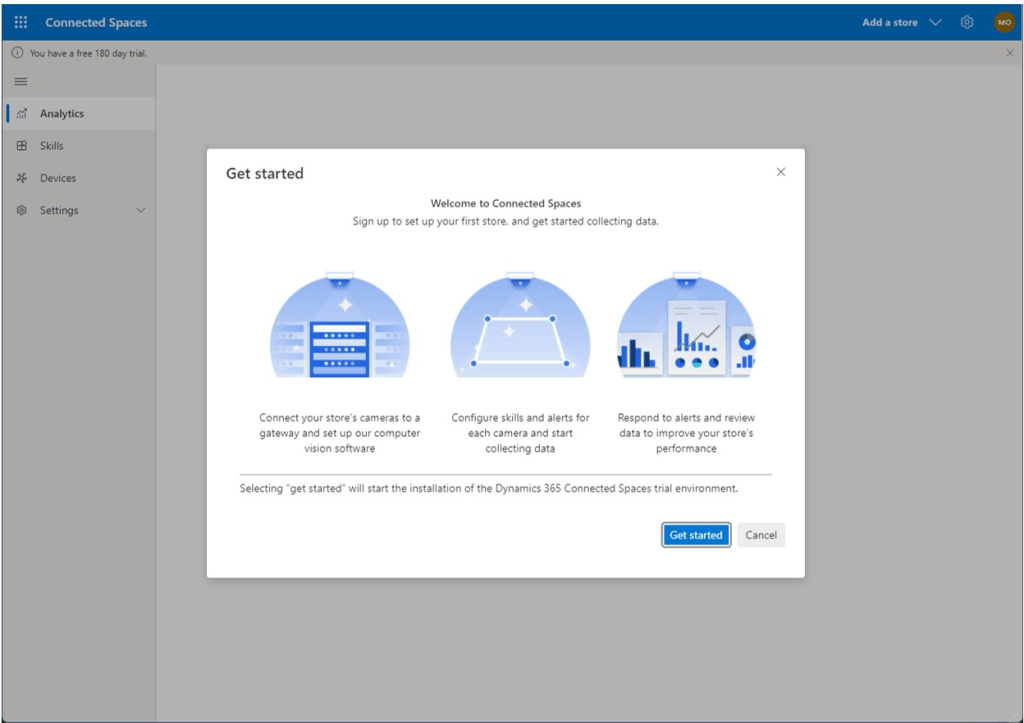
Task: Open the Add a store dropdown arrow
Action: pos(935,22)
